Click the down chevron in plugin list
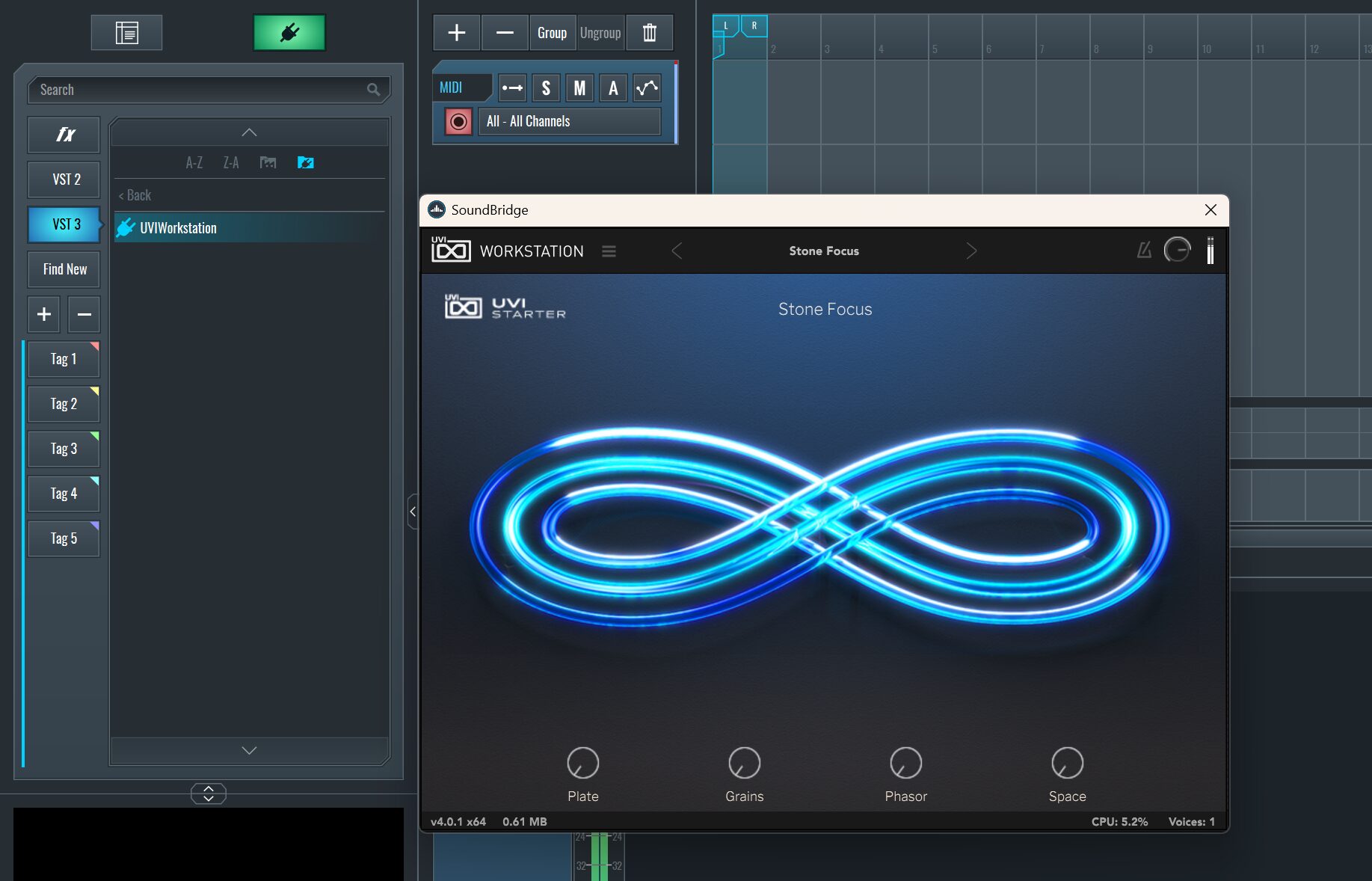Viewport: 1372px width, 881px height. point(250,750)
